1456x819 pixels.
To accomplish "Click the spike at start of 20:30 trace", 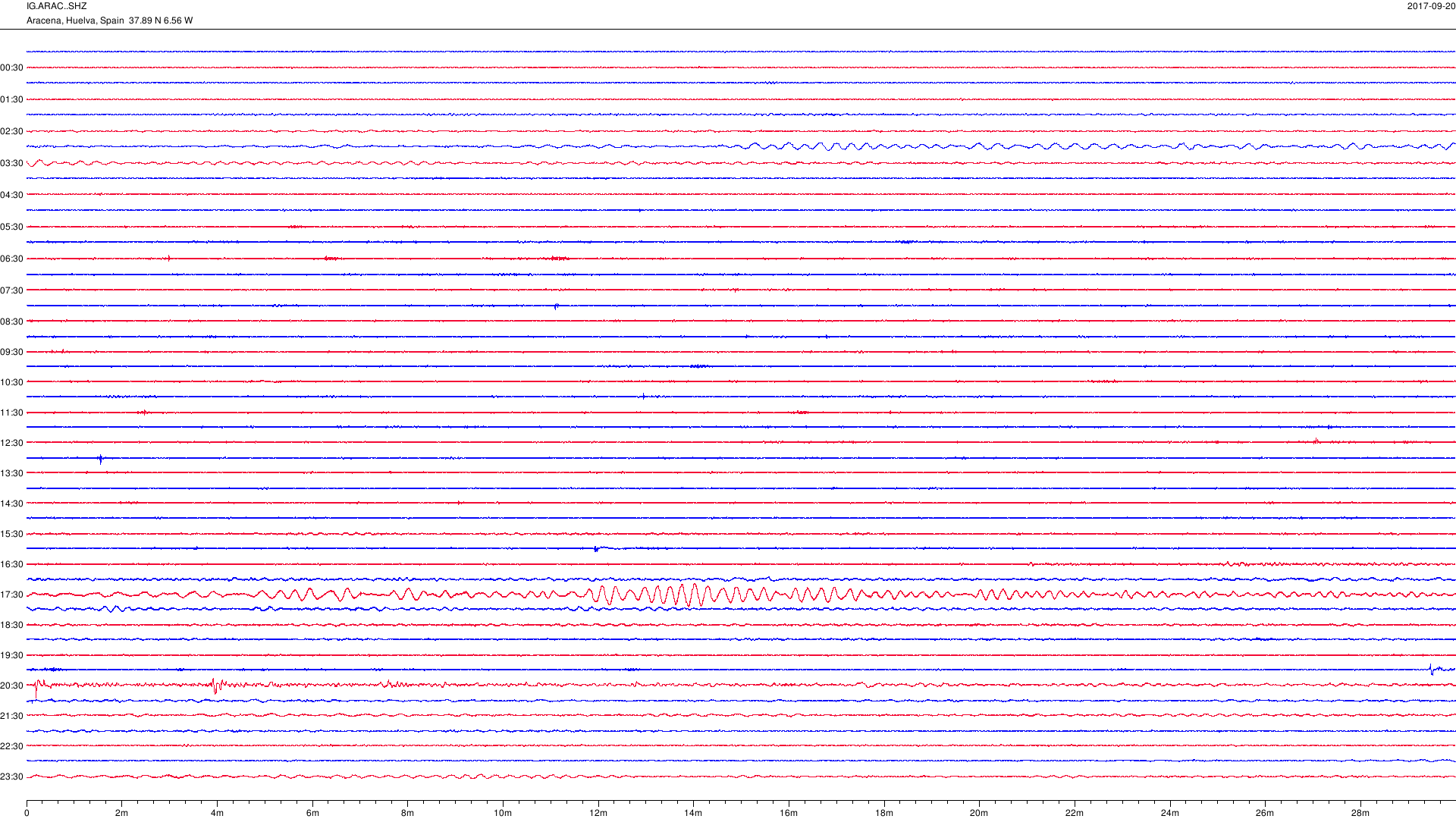I will (36, 689).
